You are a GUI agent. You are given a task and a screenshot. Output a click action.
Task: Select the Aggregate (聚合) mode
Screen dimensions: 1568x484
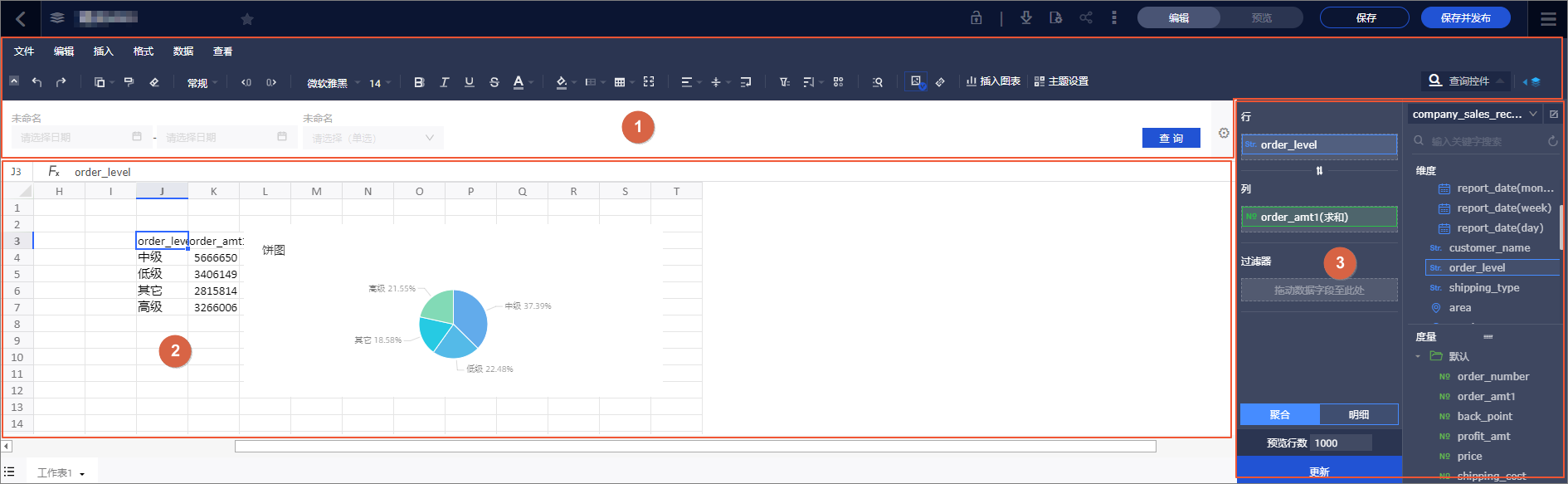[1280, 414]
